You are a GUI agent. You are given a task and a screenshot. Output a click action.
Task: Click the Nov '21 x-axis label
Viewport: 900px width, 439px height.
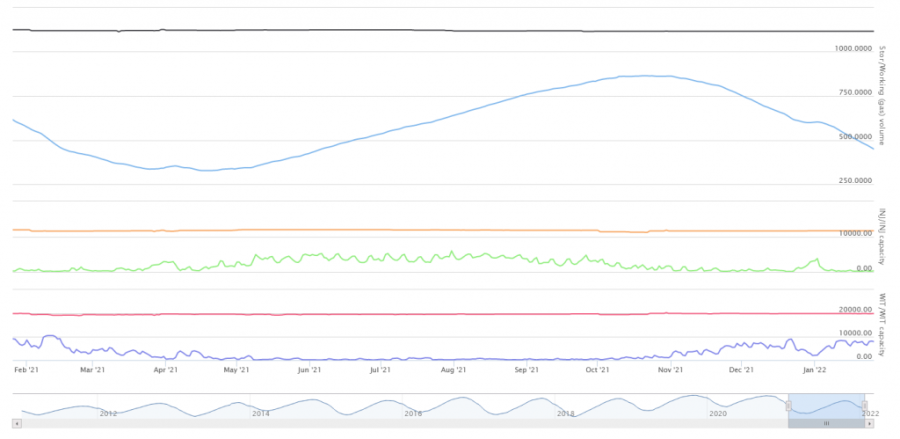pyautogui.click(x=670, y=370)
